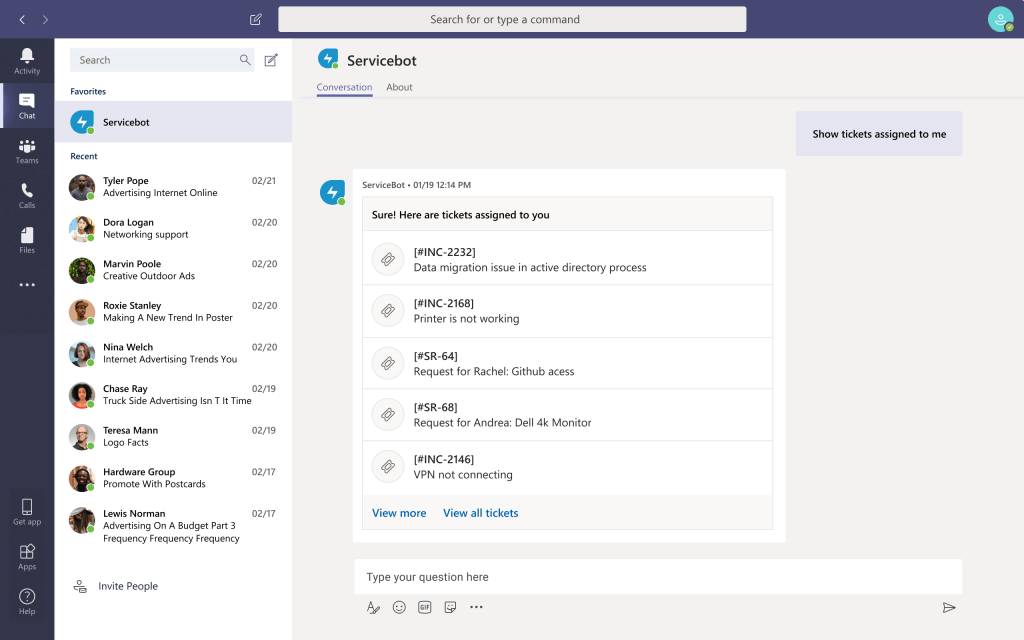Open the text Format icon
This screenshot has width=1024, height=640.
[x=373, y=607]
